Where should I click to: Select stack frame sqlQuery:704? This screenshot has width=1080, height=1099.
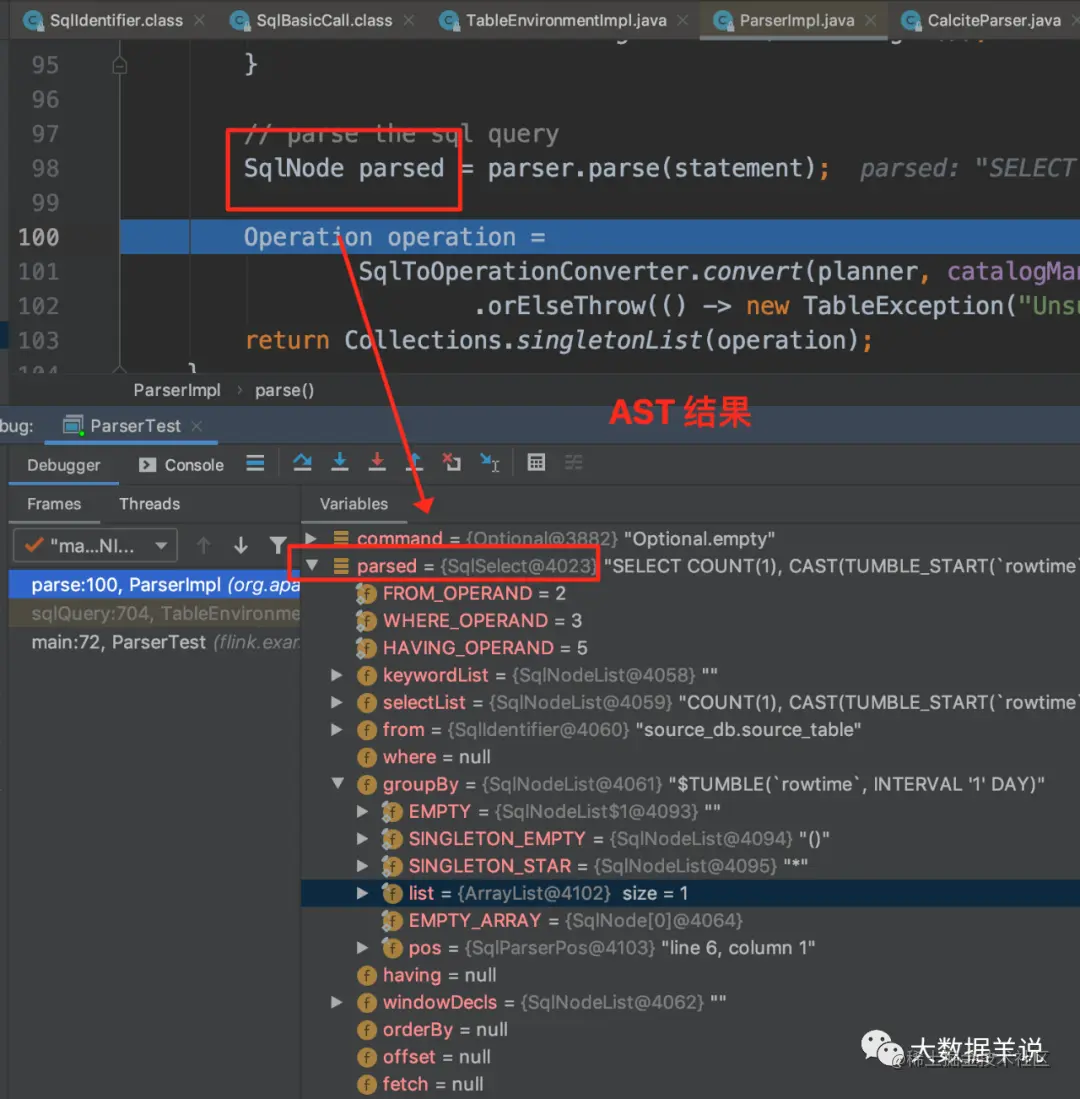[155, 613]
